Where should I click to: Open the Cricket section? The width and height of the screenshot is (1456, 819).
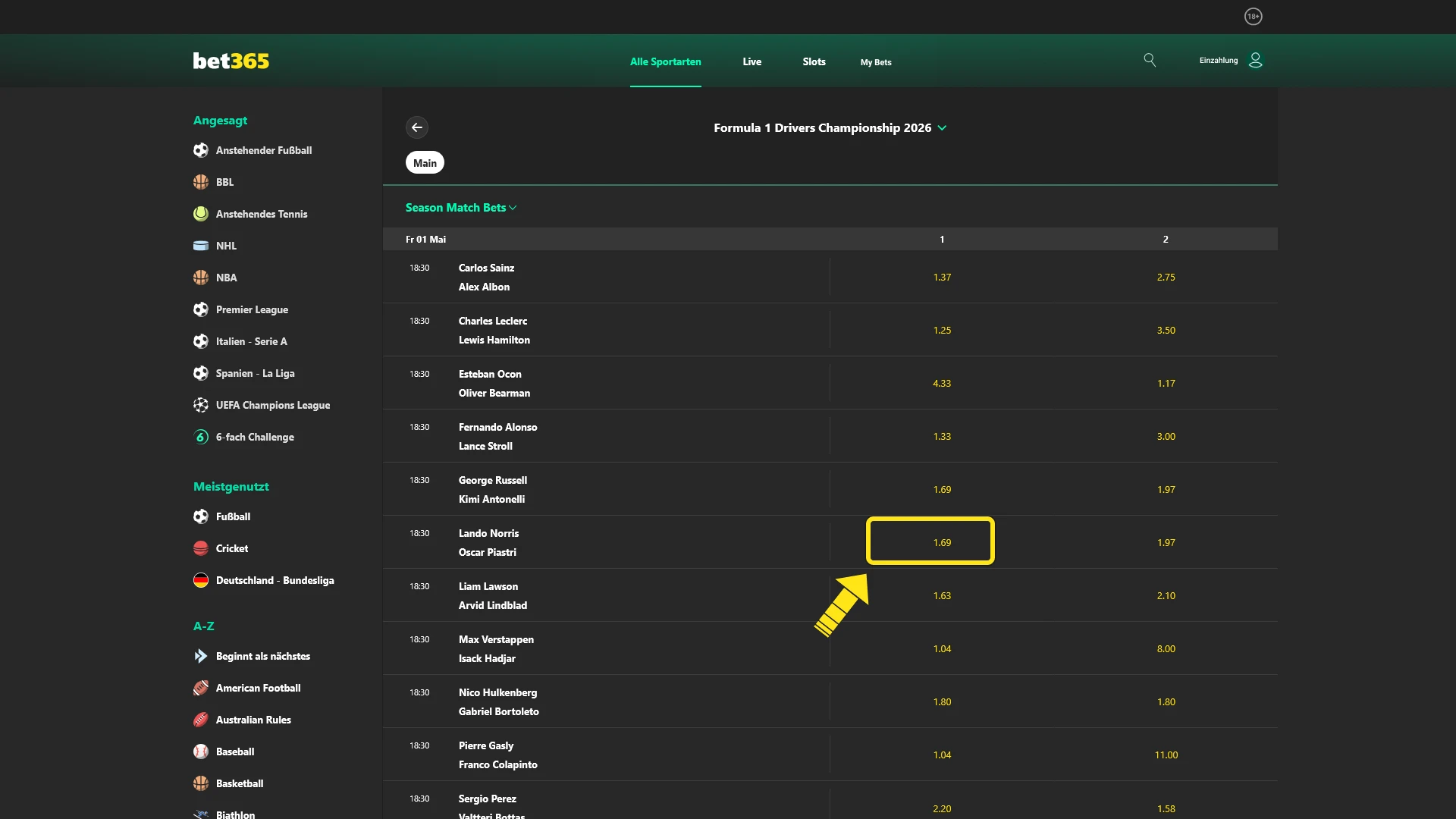(x=232, y=548)
